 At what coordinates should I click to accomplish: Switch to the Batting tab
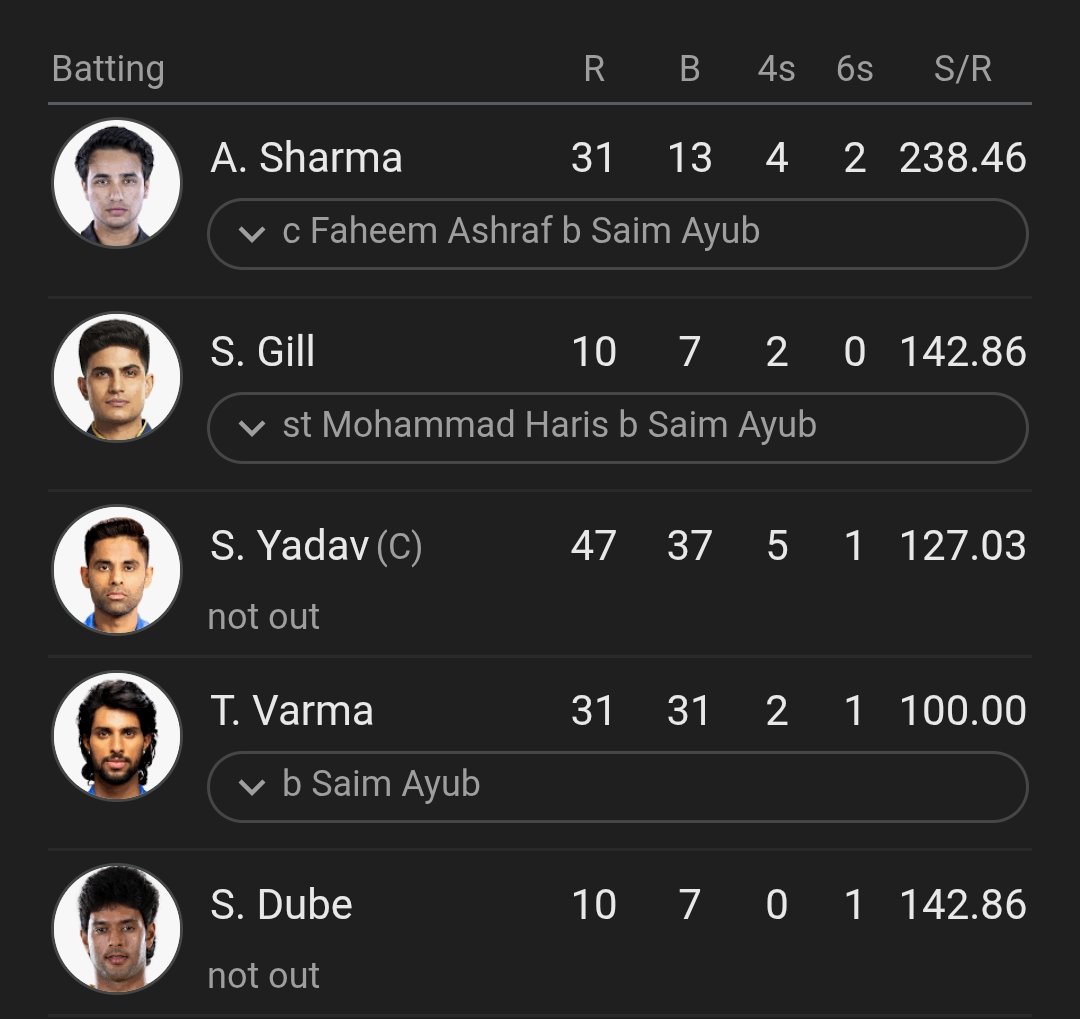coord(109,70)
